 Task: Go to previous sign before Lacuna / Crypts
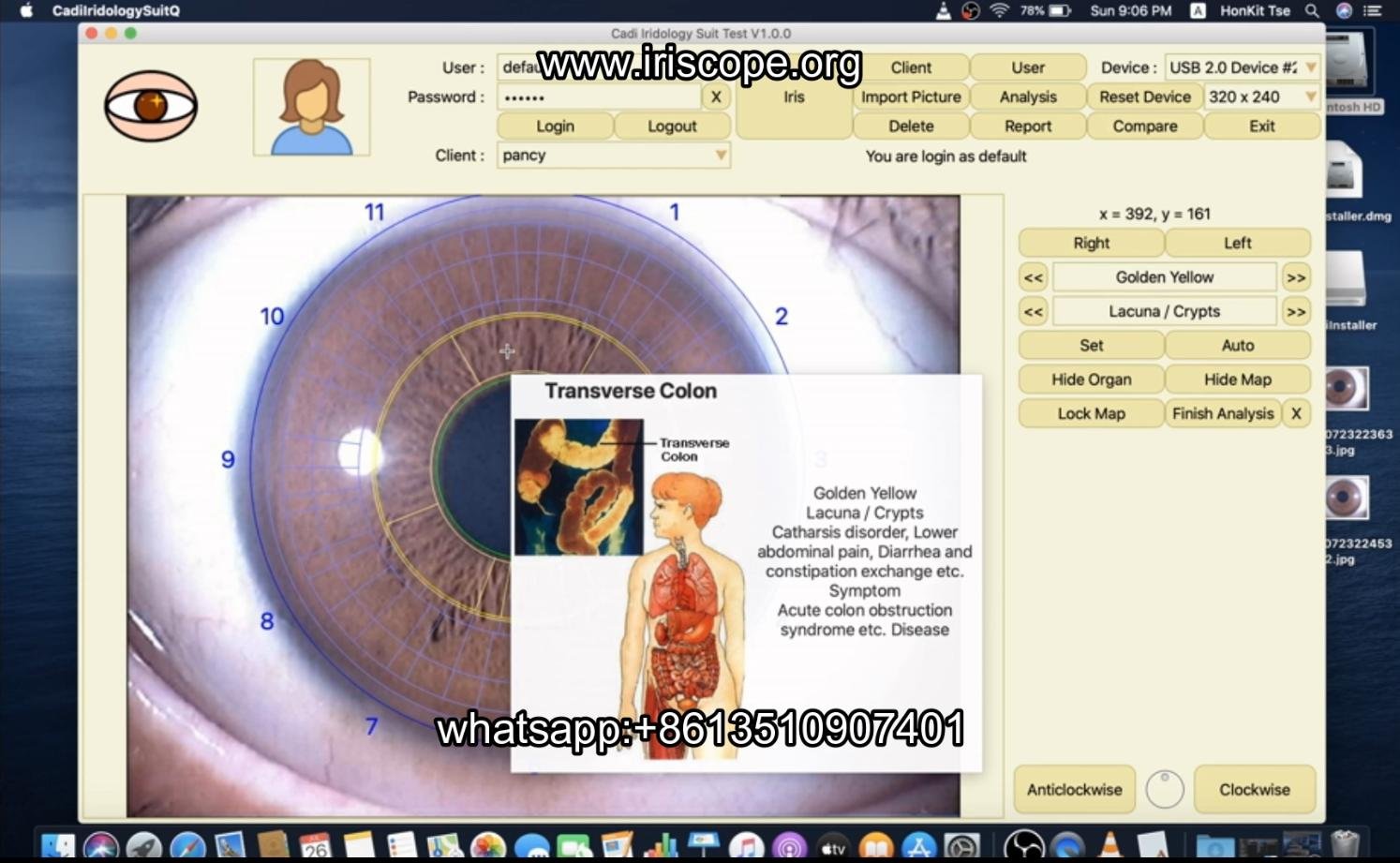click(x=1034, y=311)
